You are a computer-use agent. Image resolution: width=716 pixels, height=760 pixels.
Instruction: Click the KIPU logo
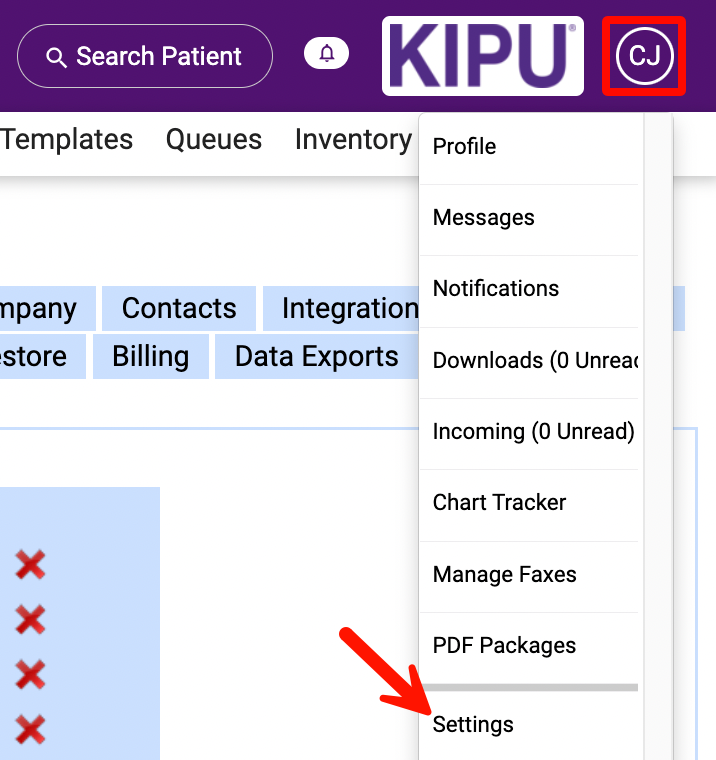click(x=482, y=56)
